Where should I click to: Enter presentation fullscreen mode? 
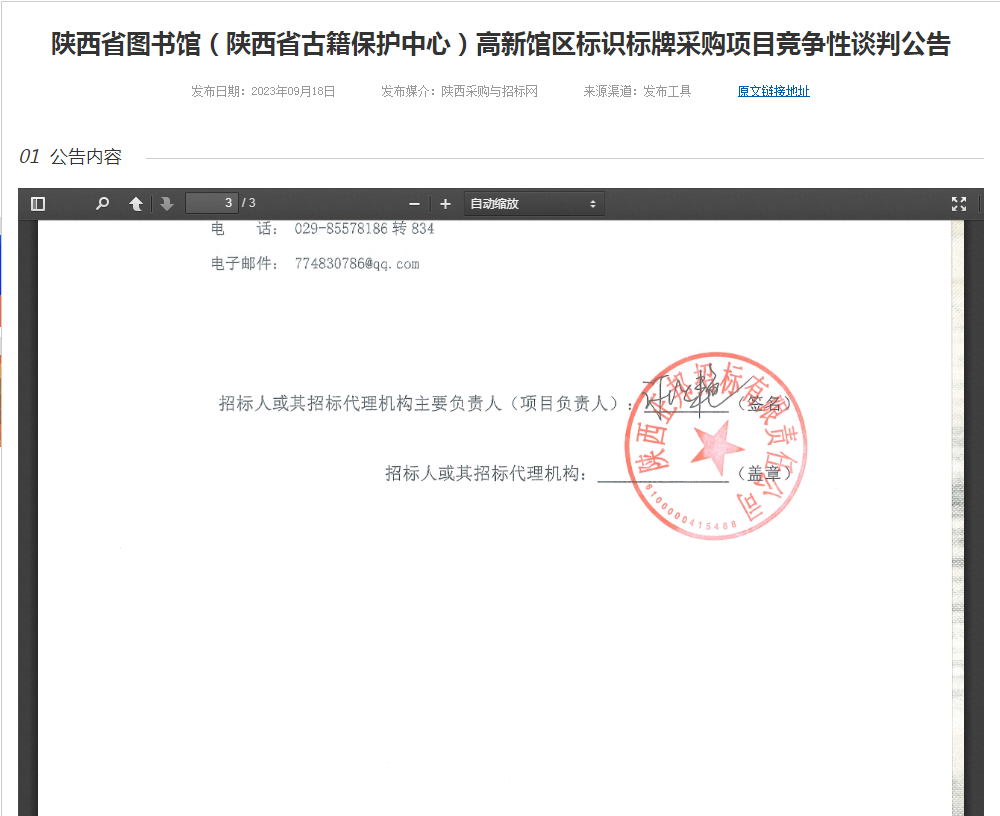pos(959,204)
